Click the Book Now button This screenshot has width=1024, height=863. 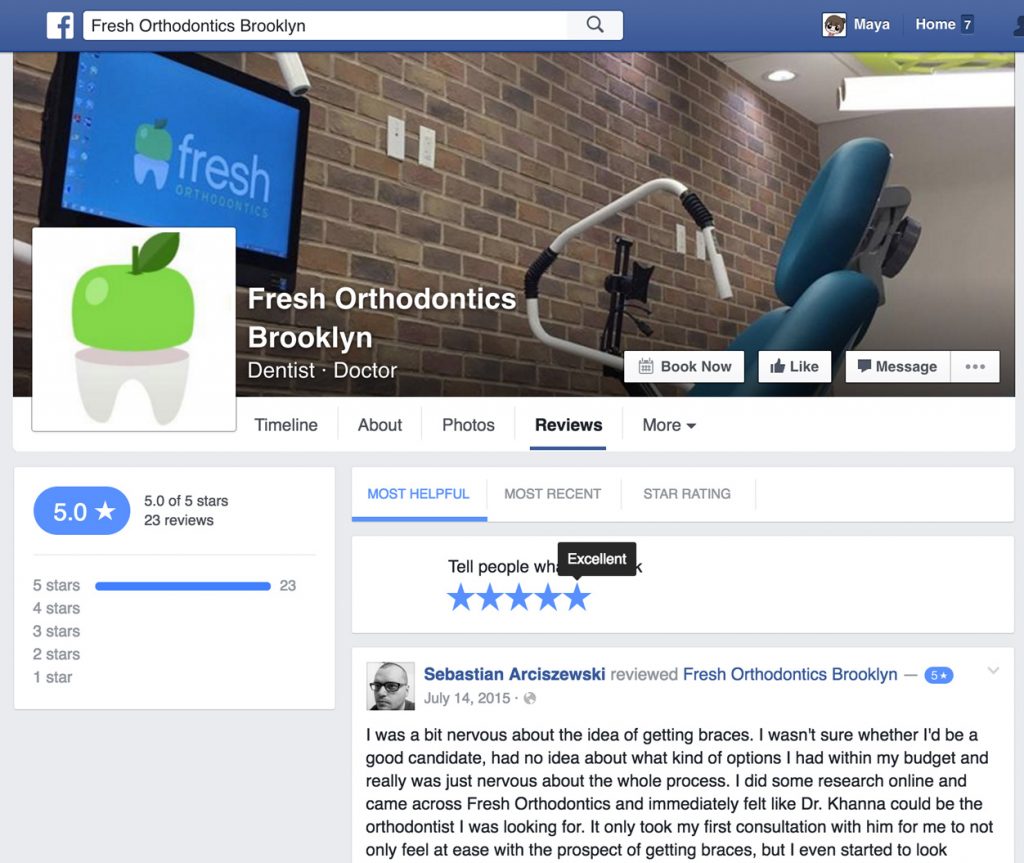[684, 366]
